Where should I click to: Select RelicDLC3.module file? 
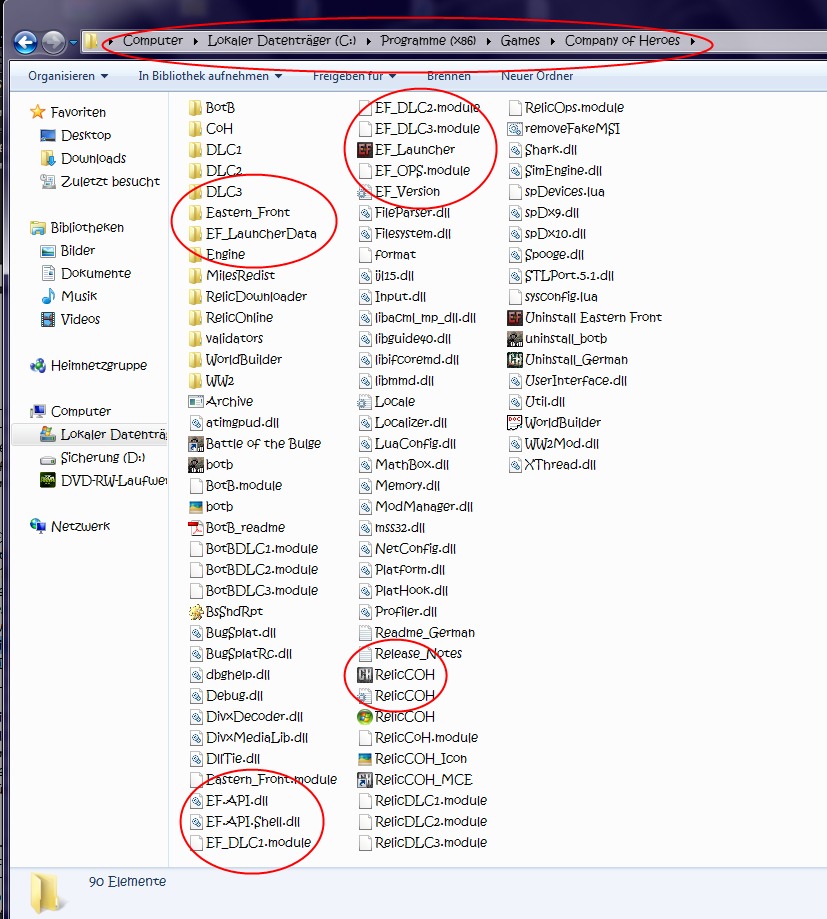click(x=423, y=843)
